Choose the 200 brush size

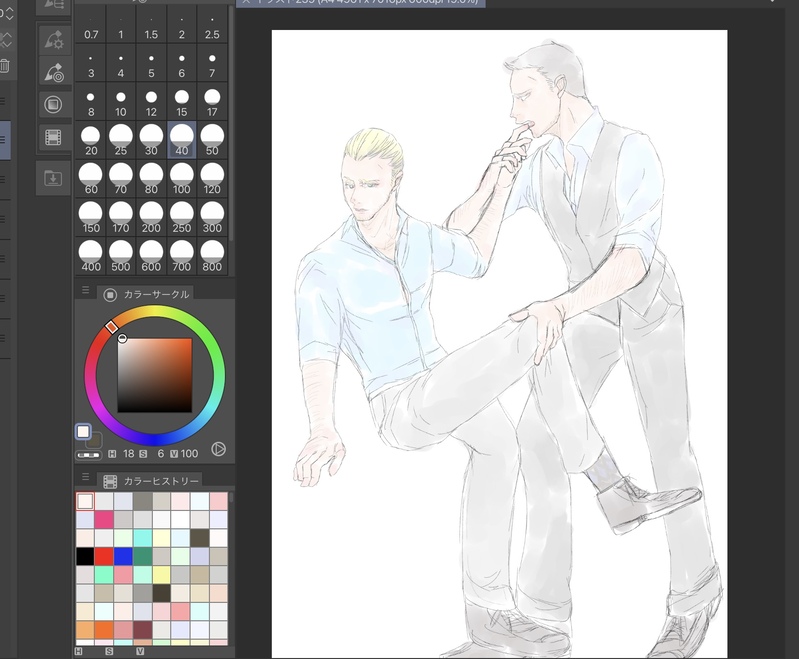pyautogui.click(x=151, y=218)
